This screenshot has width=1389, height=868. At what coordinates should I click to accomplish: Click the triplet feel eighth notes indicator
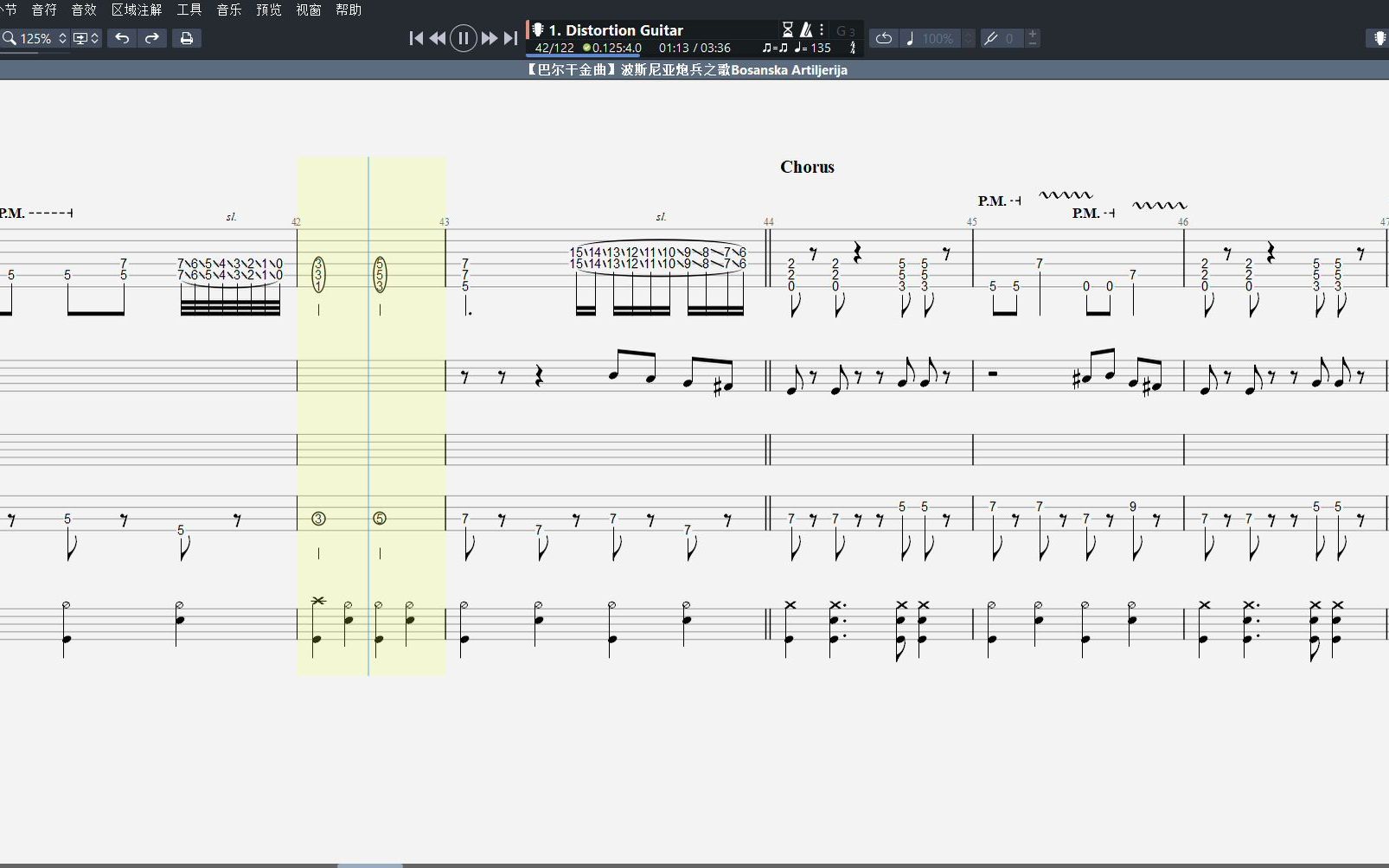click(x=775, y=48)
